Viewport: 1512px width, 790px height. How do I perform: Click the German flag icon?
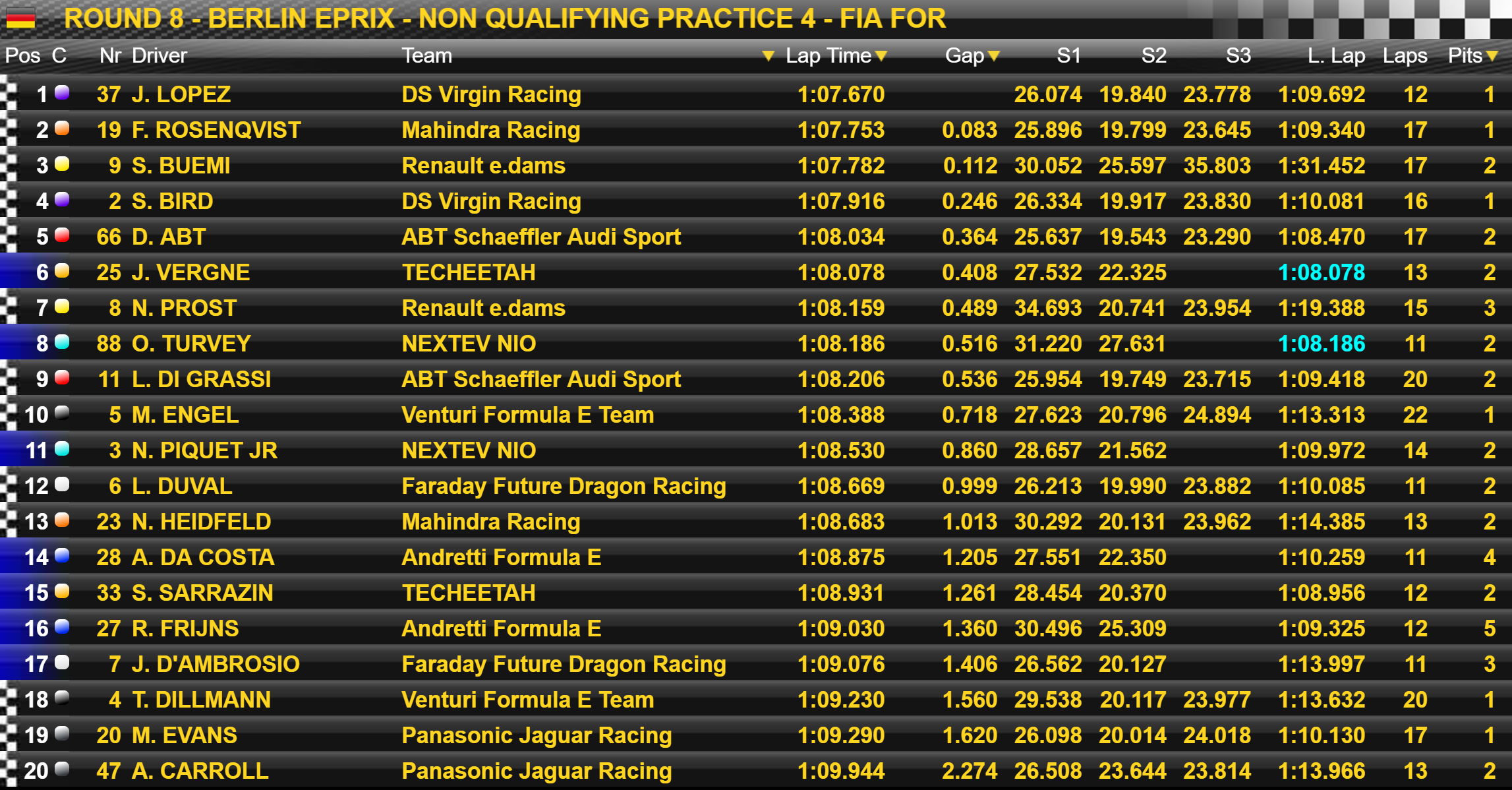20,18
